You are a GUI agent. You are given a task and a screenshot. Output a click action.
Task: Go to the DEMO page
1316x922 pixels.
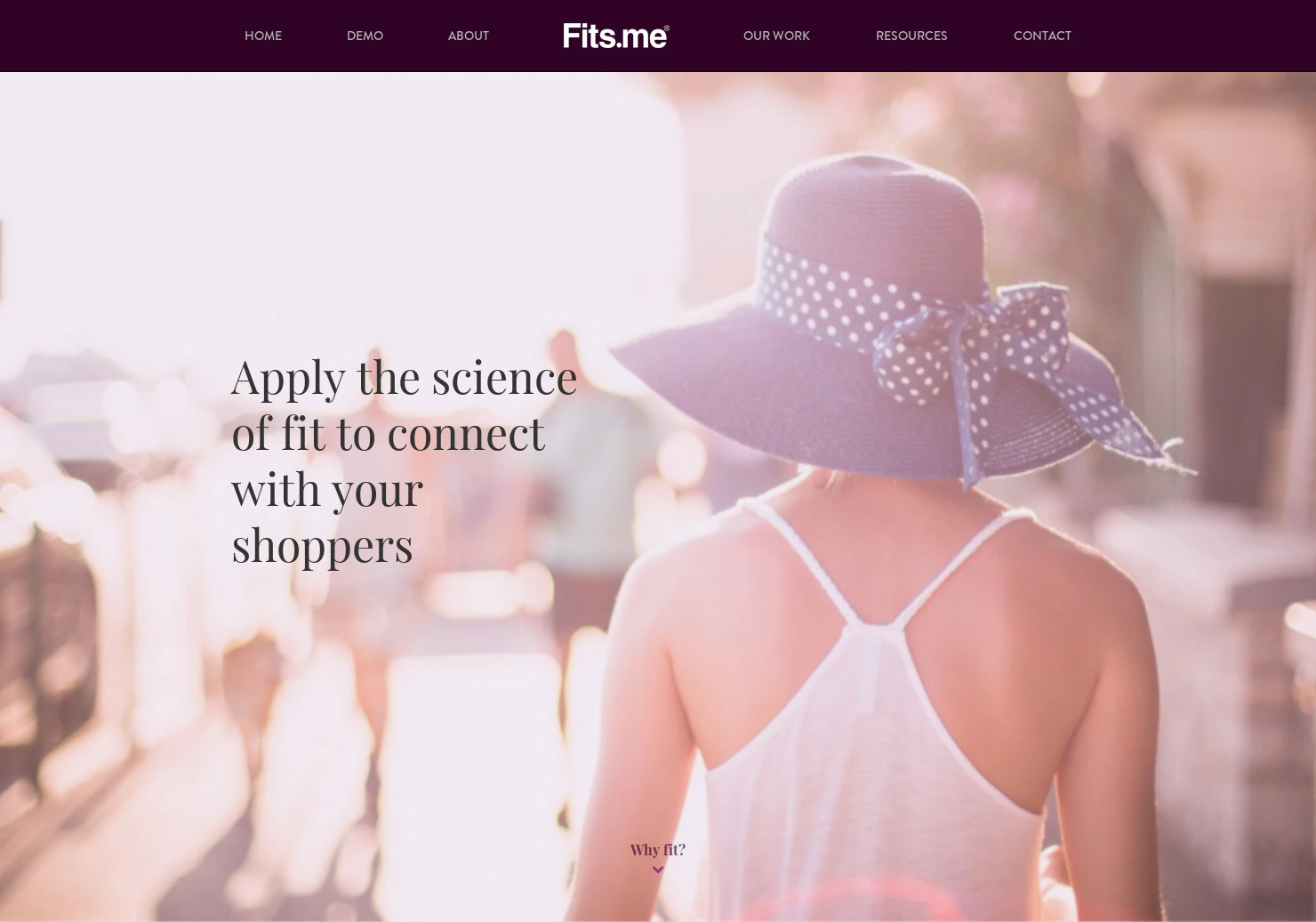tap(365, 36)
